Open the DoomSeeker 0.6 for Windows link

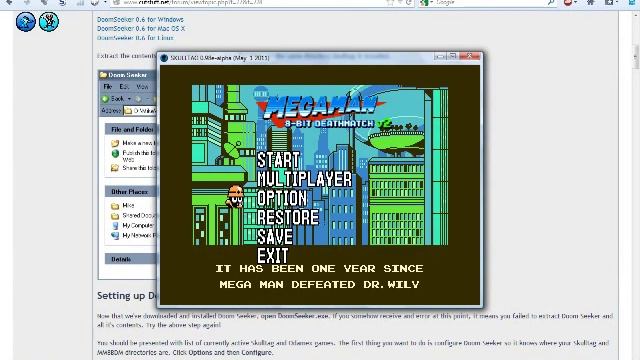(140, 19)
